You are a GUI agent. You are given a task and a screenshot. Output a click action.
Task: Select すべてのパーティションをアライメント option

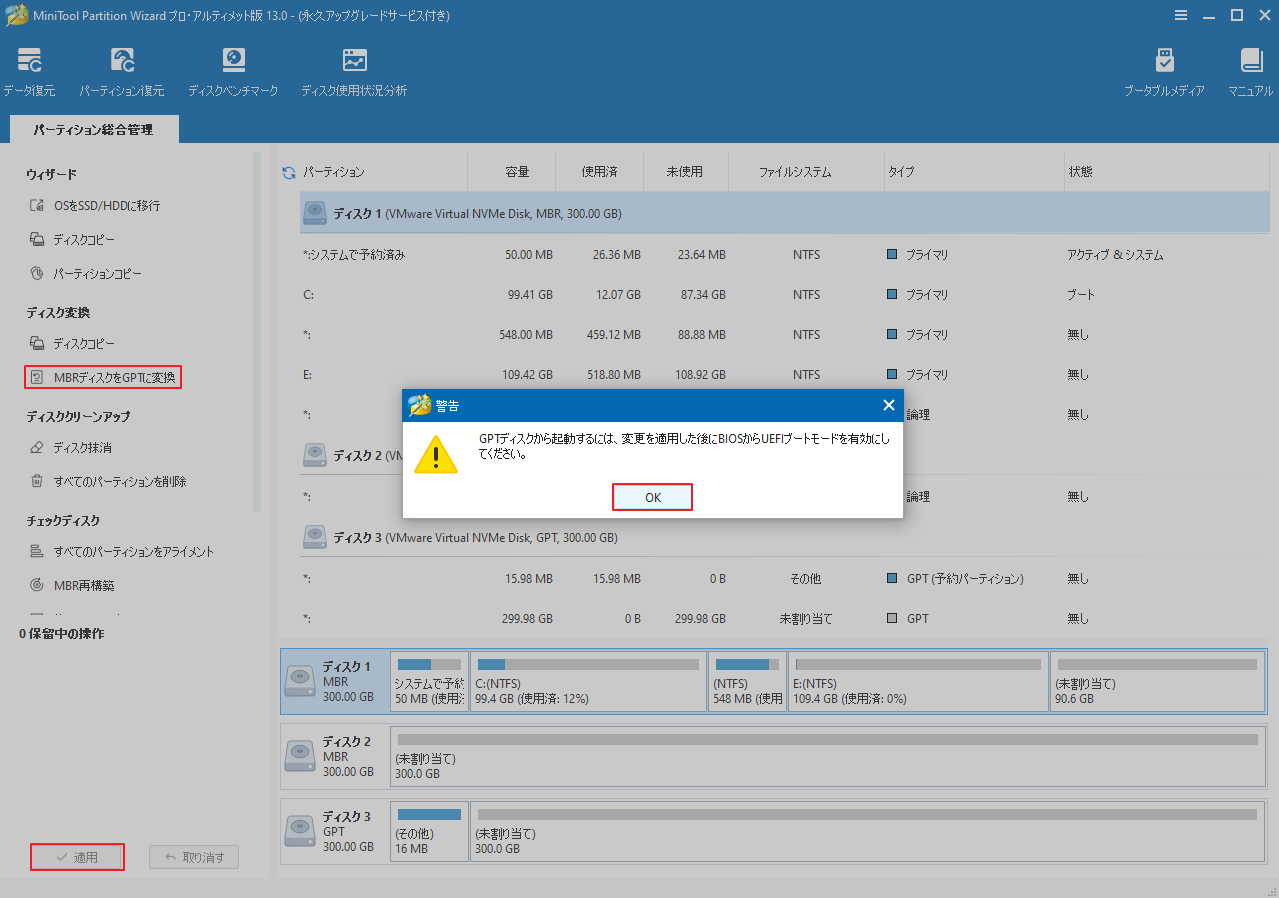point(134,551)
